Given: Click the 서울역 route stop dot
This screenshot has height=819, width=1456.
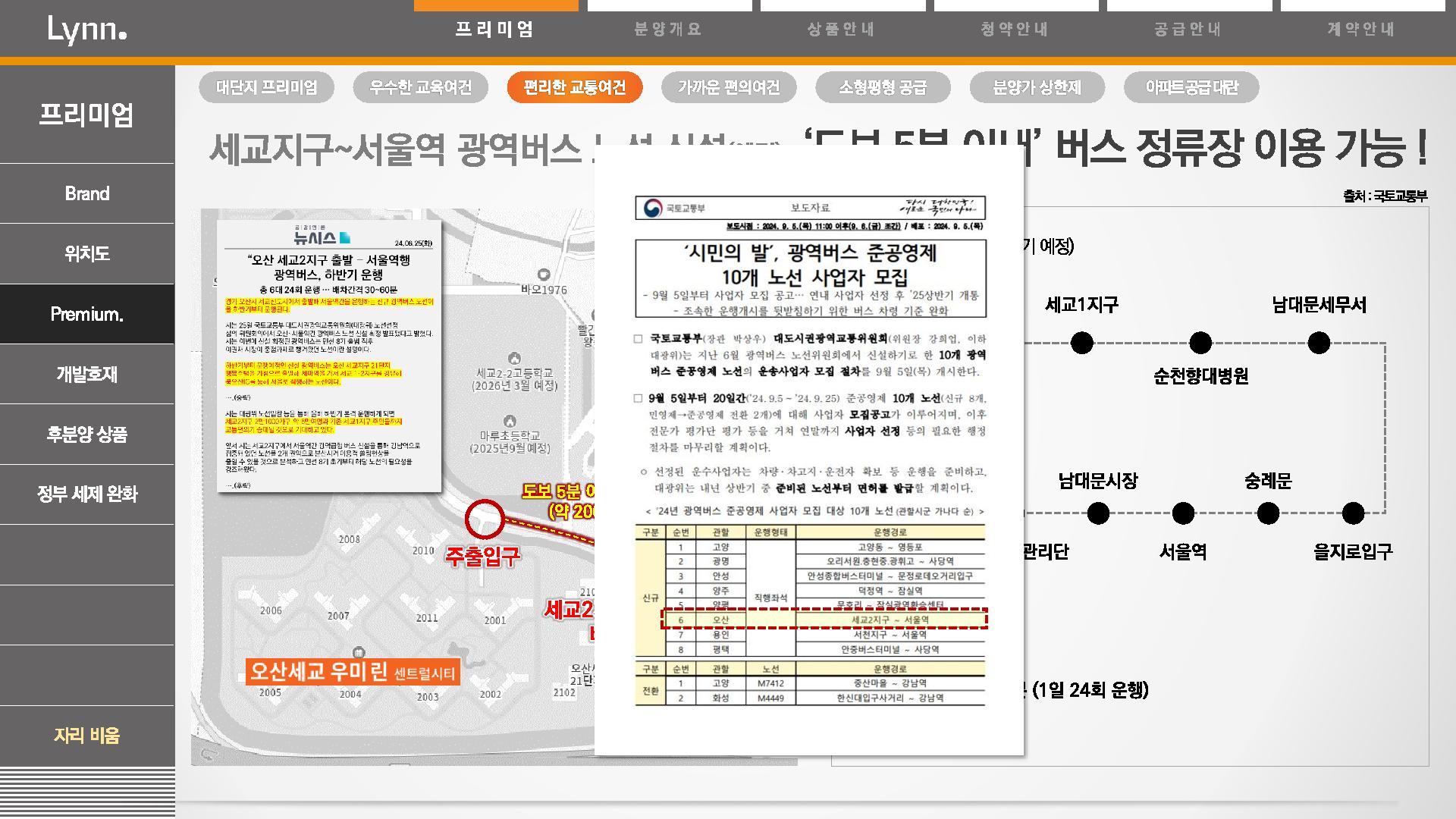Looking at the screenshot, I should click(x=1183, y=514).
